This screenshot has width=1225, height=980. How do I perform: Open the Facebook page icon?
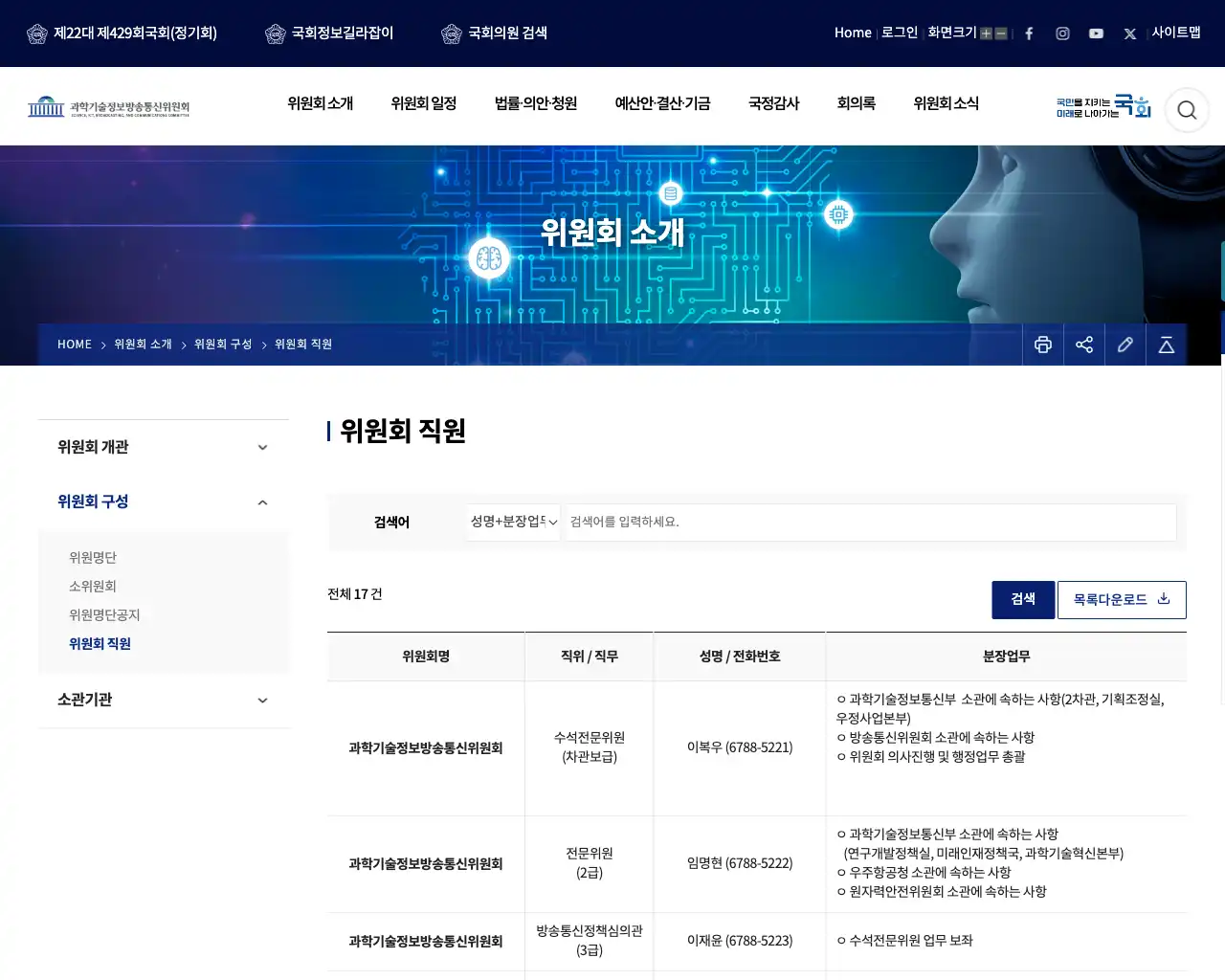1029,33
